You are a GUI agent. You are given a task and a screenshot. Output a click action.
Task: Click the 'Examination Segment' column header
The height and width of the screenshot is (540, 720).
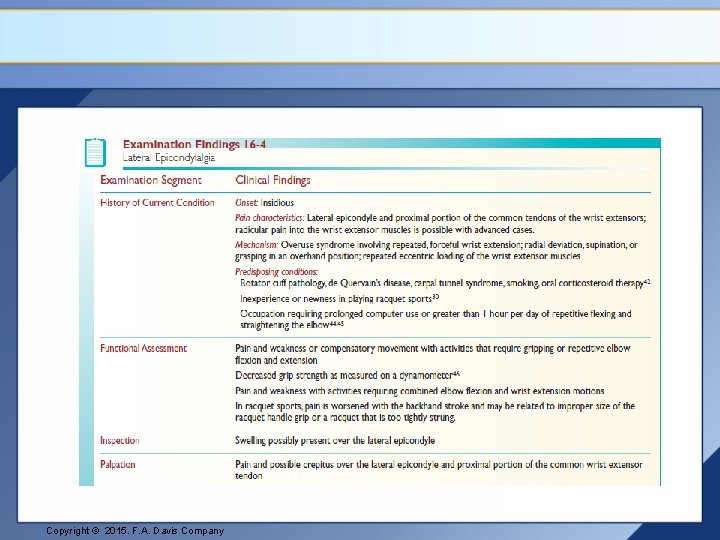click(x=151, y=180)
